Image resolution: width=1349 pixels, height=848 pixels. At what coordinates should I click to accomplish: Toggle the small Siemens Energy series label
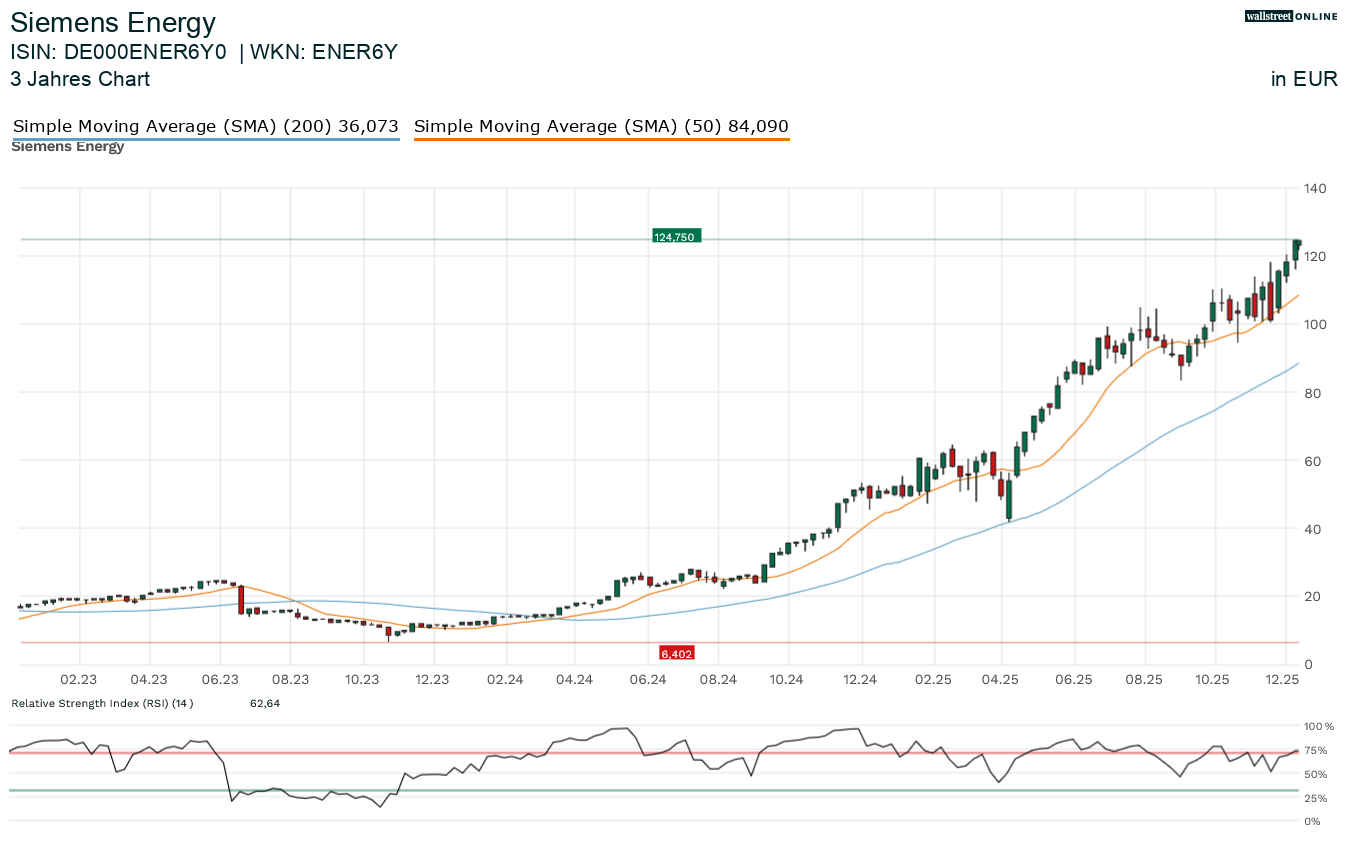67,147
